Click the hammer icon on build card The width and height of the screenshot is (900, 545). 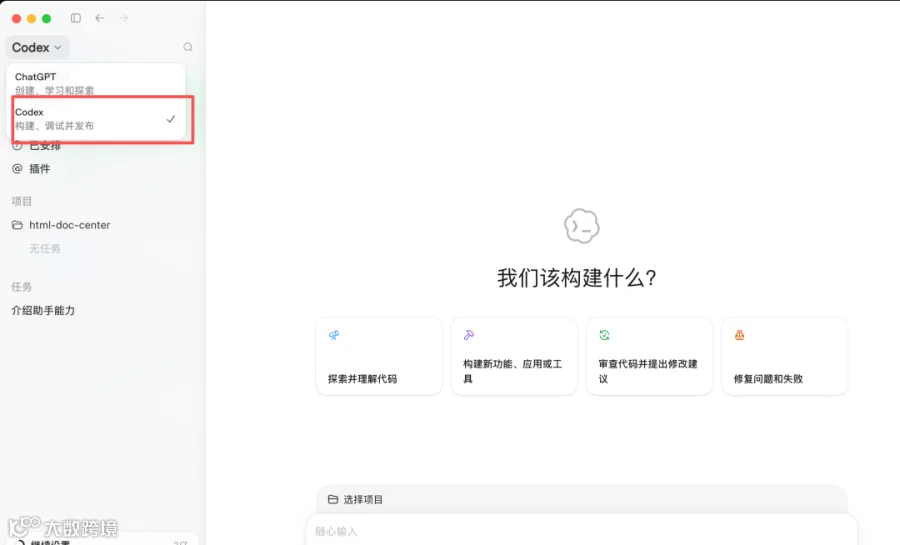tap(469, 335)
